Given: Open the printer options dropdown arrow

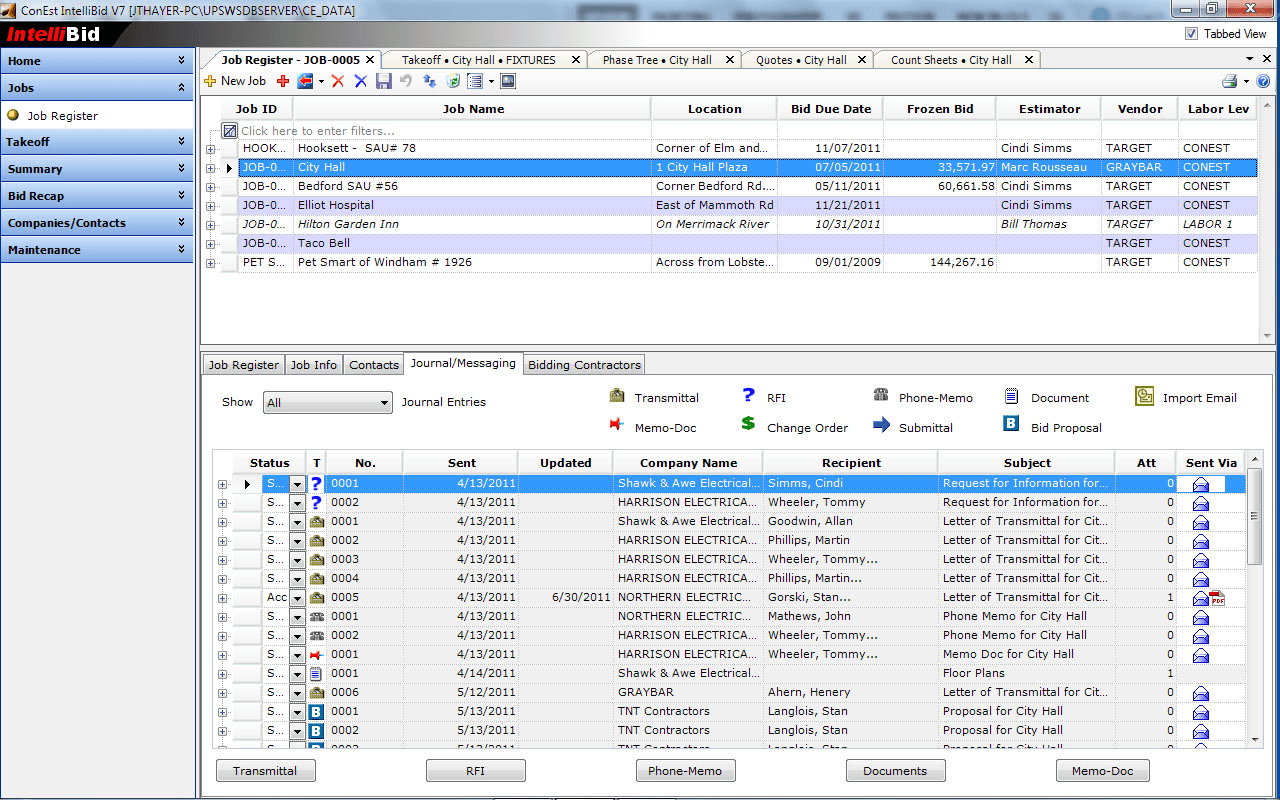Looking at the screenshot, I should click(x=1246, y=82).
